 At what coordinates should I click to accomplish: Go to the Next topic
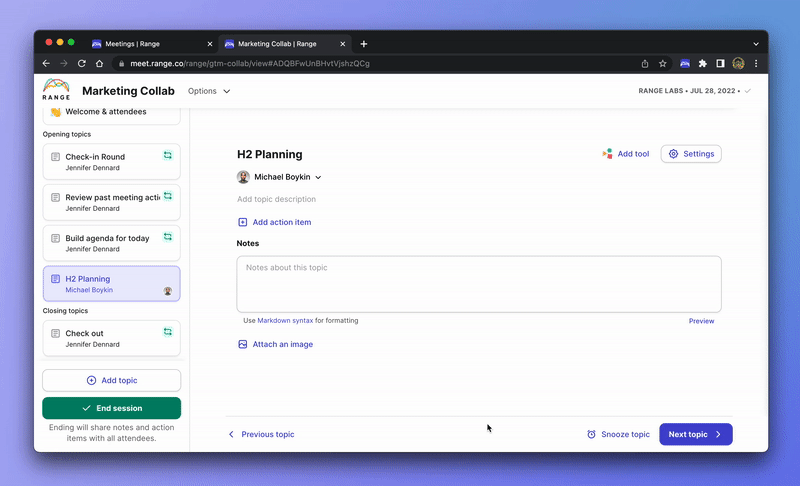696,434
